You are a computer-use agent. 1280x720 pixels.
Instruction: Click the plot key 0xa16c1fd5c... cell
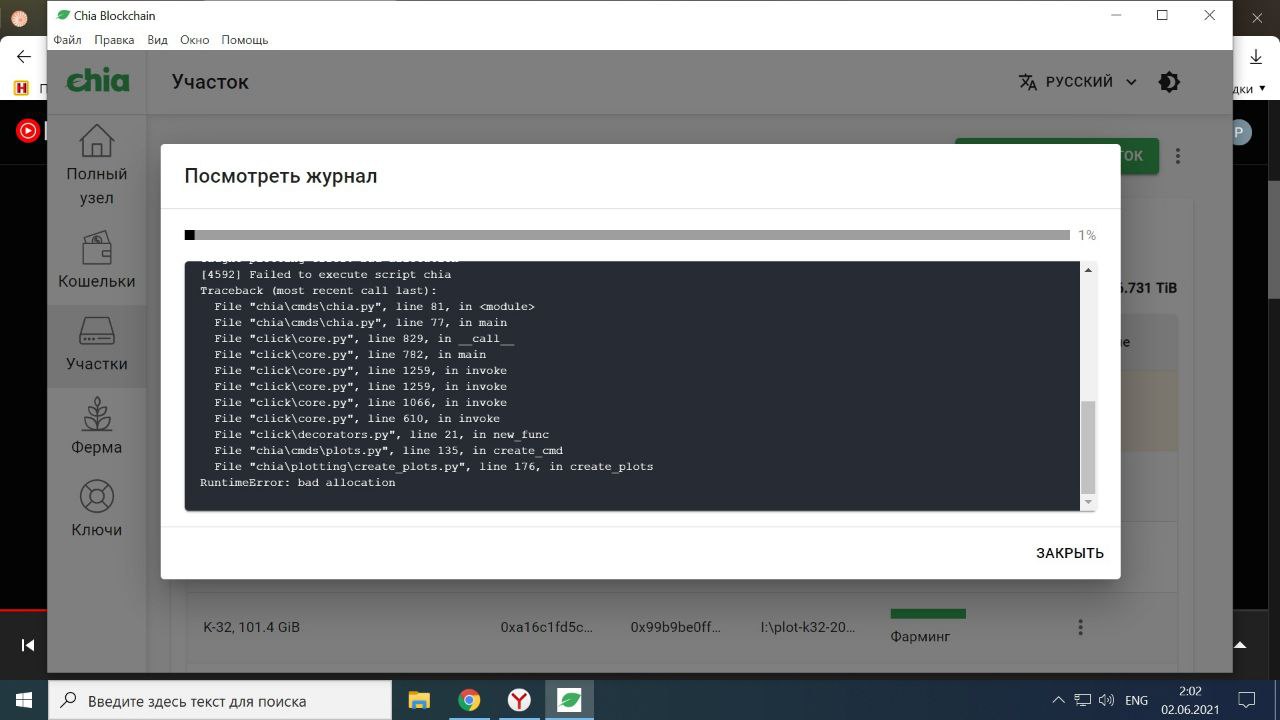[547, 627]
